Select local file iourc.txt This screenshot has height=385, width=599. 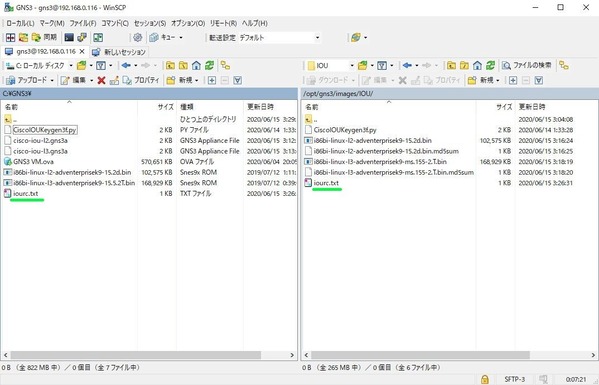[26, 194]
